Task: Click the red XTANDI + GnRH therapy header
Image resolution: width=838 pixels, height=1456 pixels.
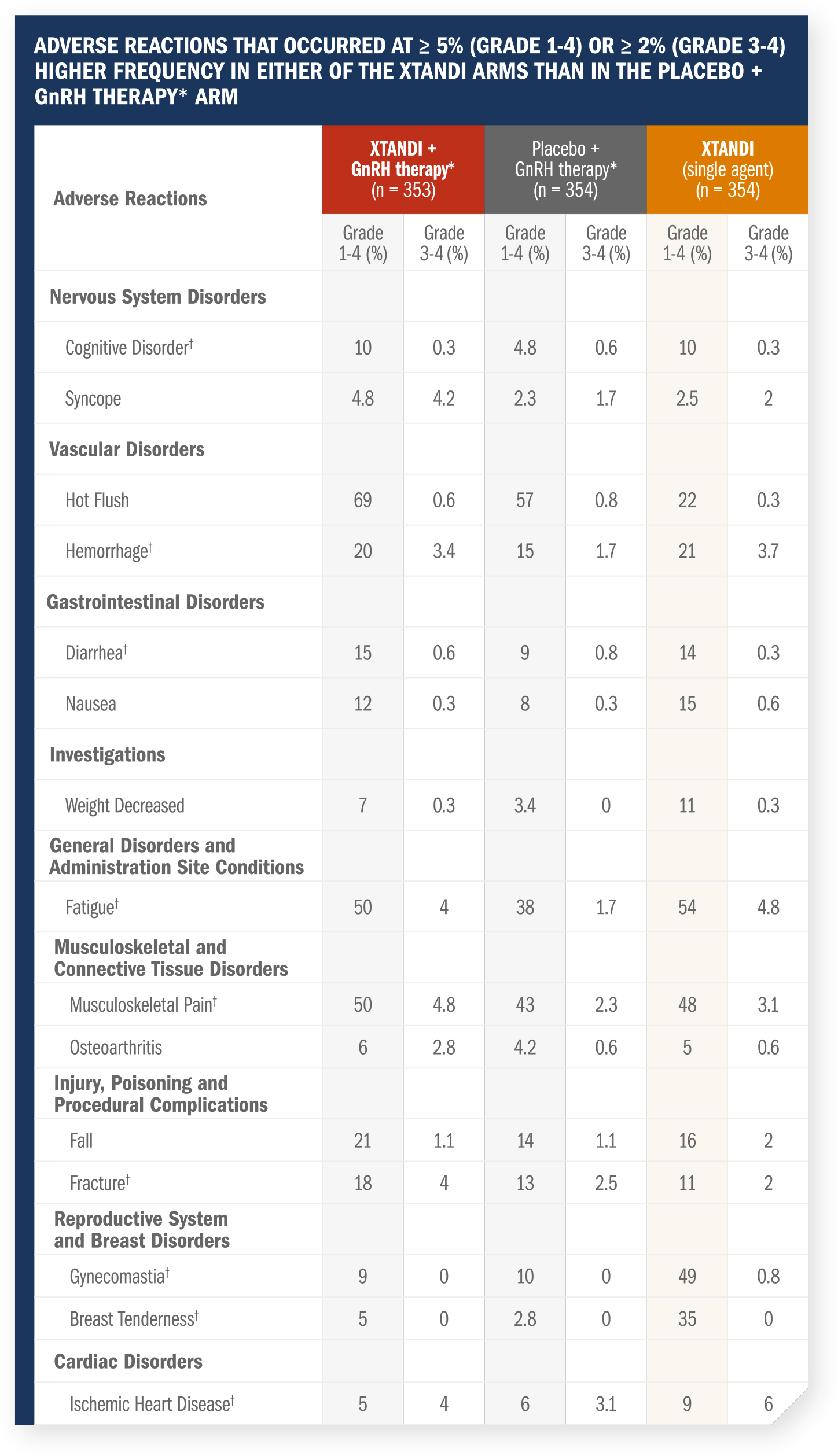Action: [403, 169]
